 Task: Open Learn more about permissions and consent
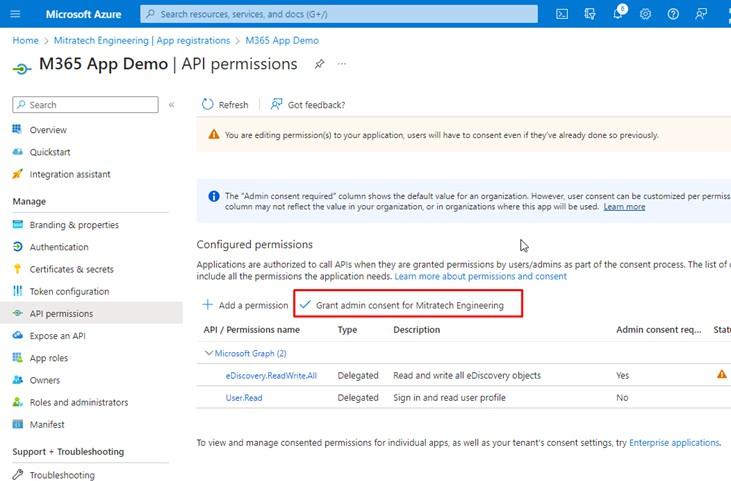click(481, 276)
